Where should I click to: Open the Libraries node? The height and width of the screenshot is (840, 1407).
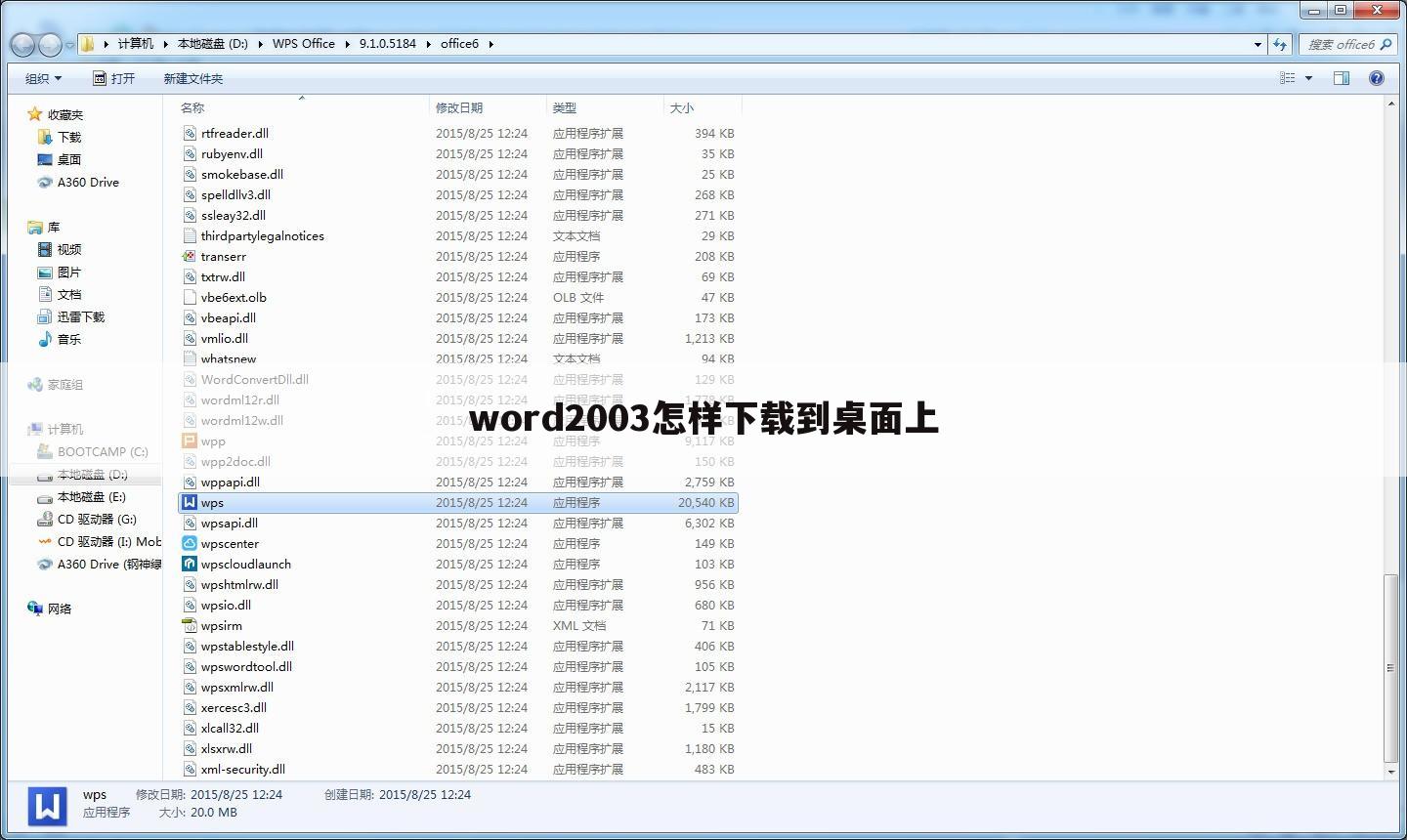[43, 227]
